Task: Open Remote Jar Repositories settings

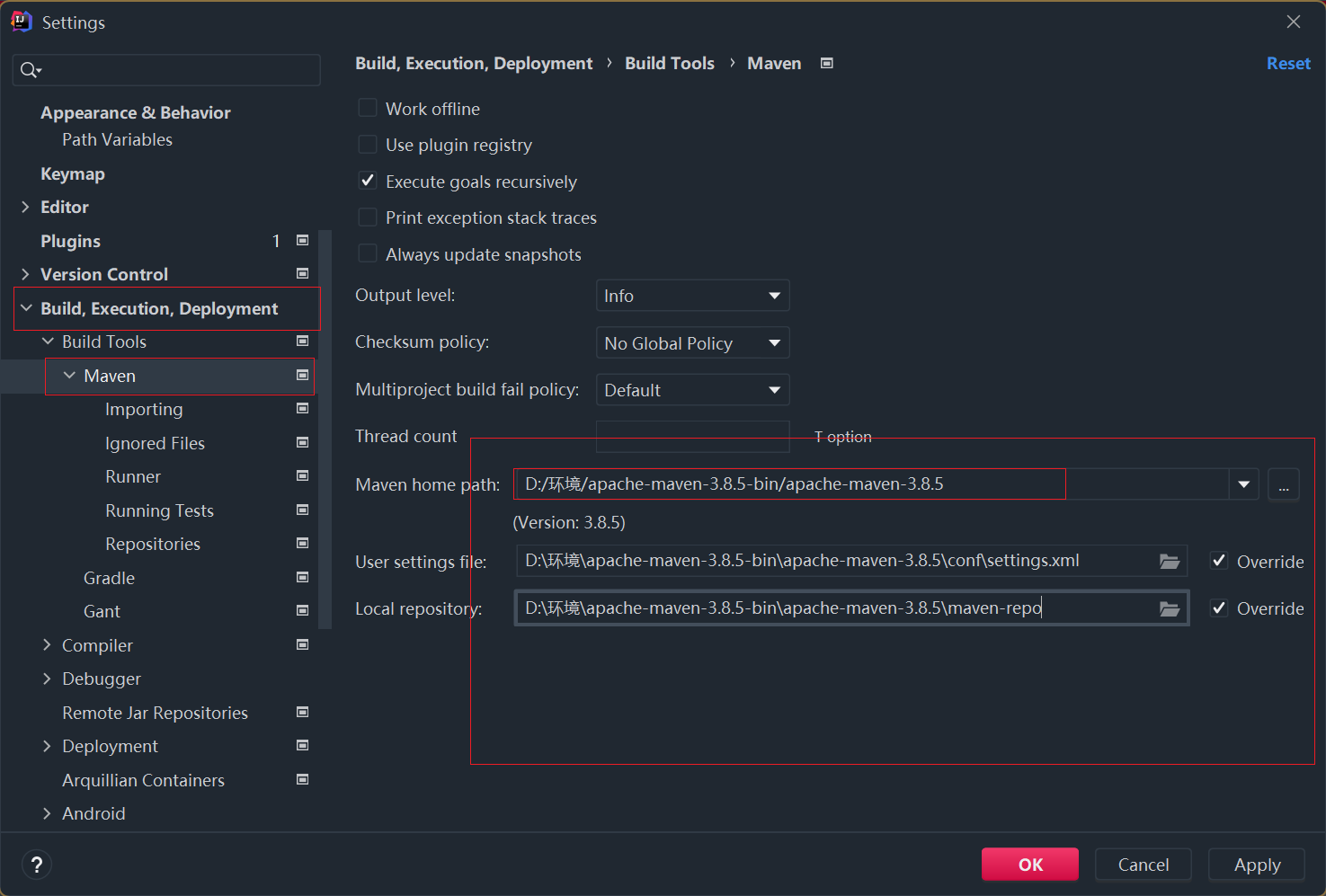Action: [x=155, y=713]
